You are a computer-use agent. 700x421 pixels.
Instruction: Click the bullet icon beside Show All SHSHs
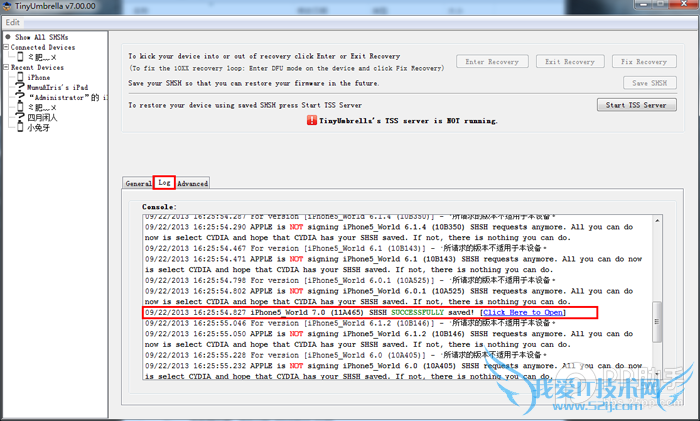click(x=8, y=37)
